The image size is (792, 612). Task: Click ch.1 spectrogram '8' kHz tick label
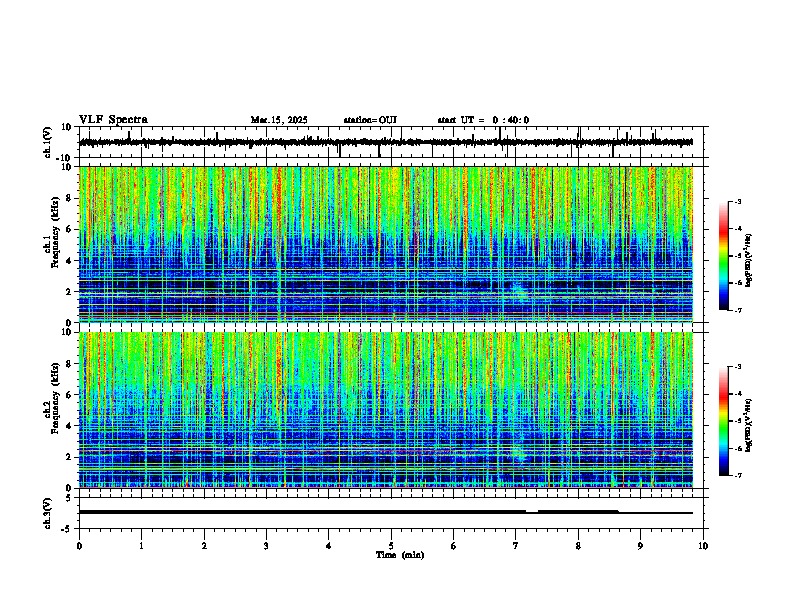point(70,198)
